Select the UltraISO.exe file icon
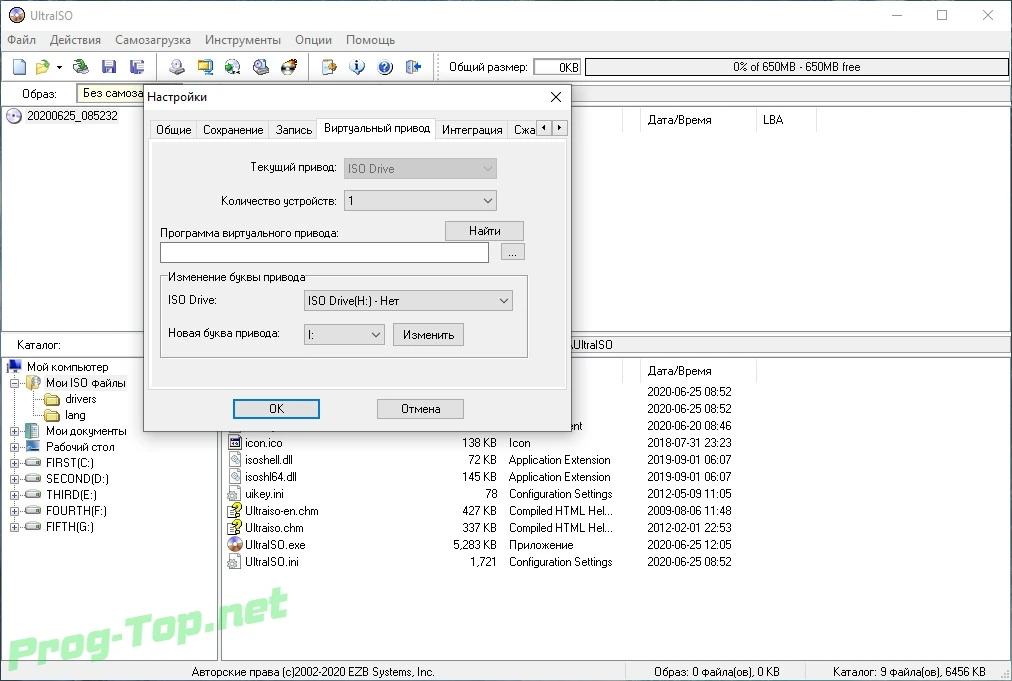The width and height of the screenshot is (1012, 681). pyautogui.click(x=235, y=545)
